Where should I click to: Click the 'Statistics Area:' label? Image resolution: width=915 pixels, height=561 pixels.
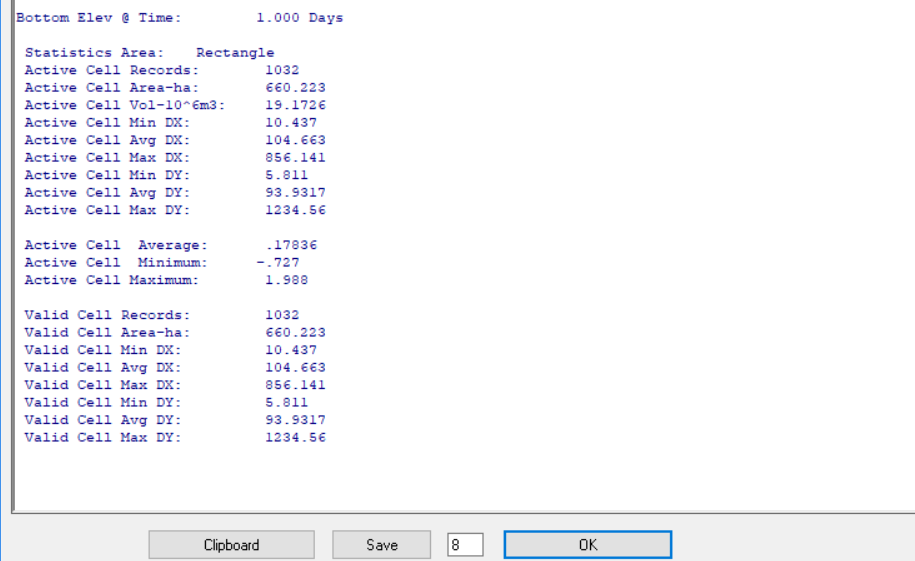(x=95, y=53)
